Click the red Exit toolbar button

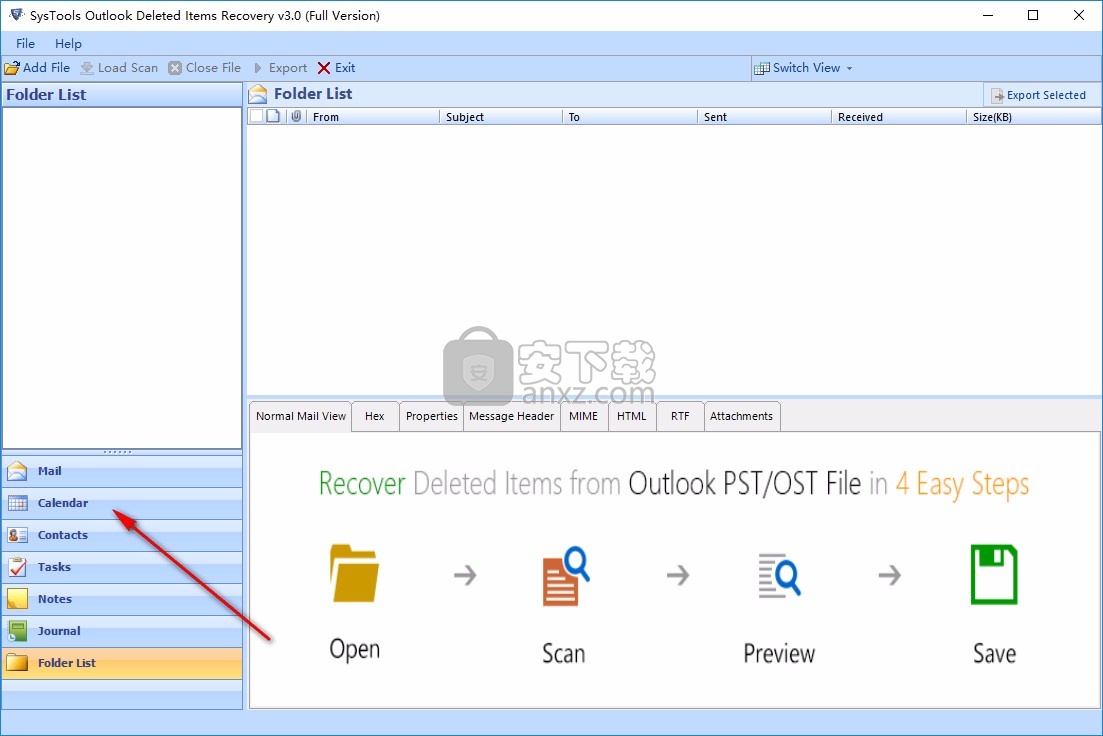pos(336,68)
